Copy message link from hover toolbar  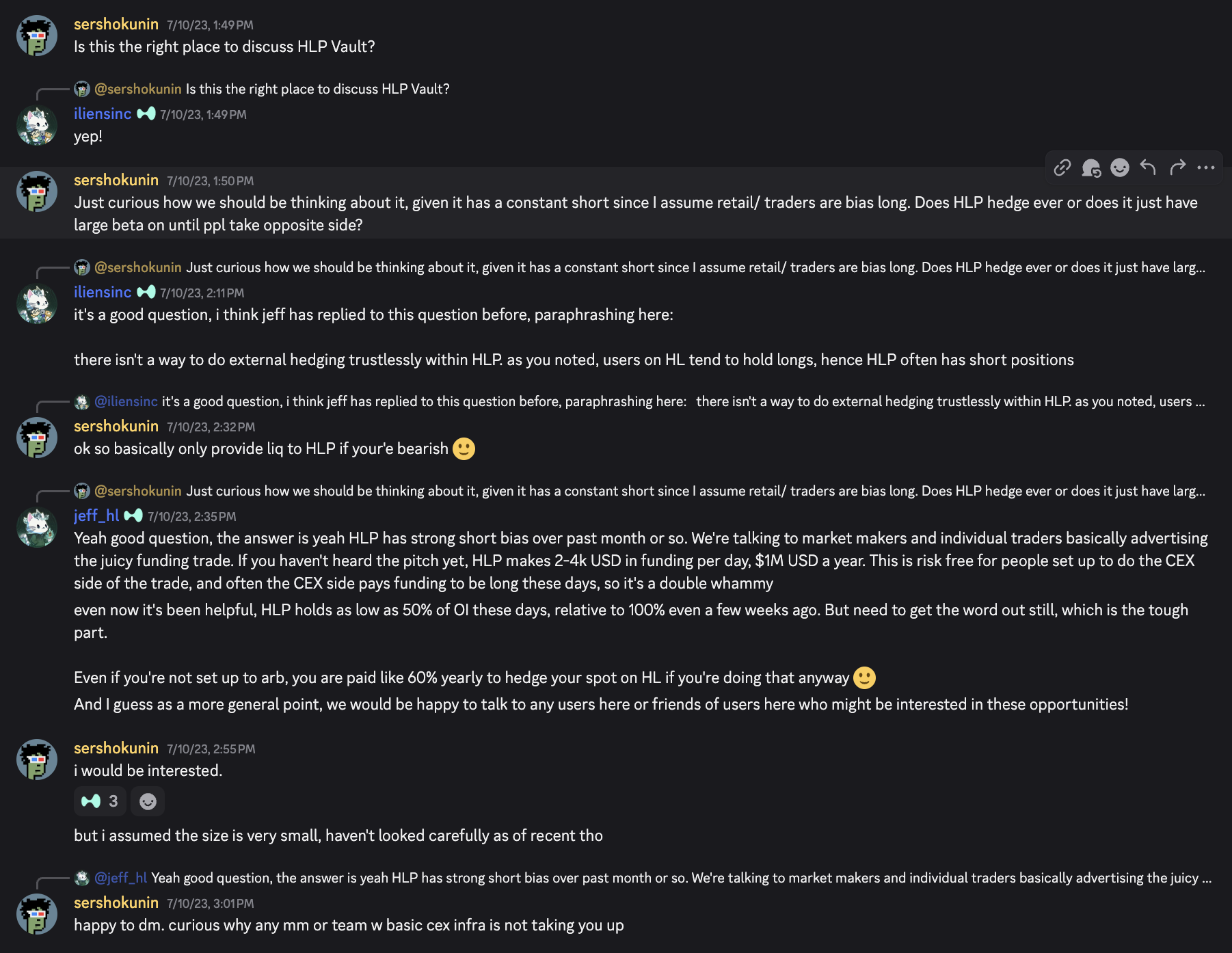[x=1062, y=167]
